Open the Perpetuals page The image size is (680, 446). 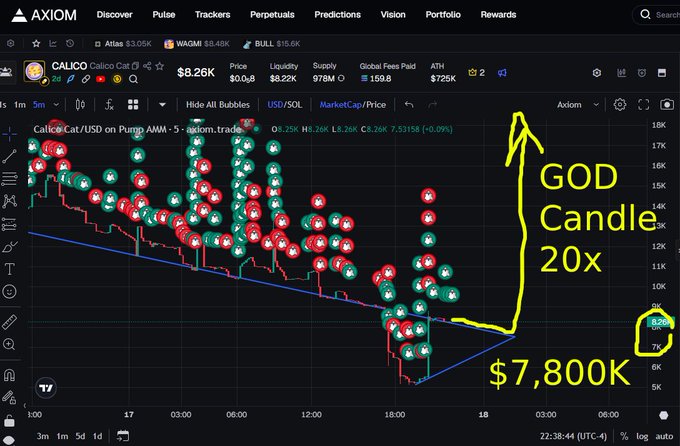272,15
